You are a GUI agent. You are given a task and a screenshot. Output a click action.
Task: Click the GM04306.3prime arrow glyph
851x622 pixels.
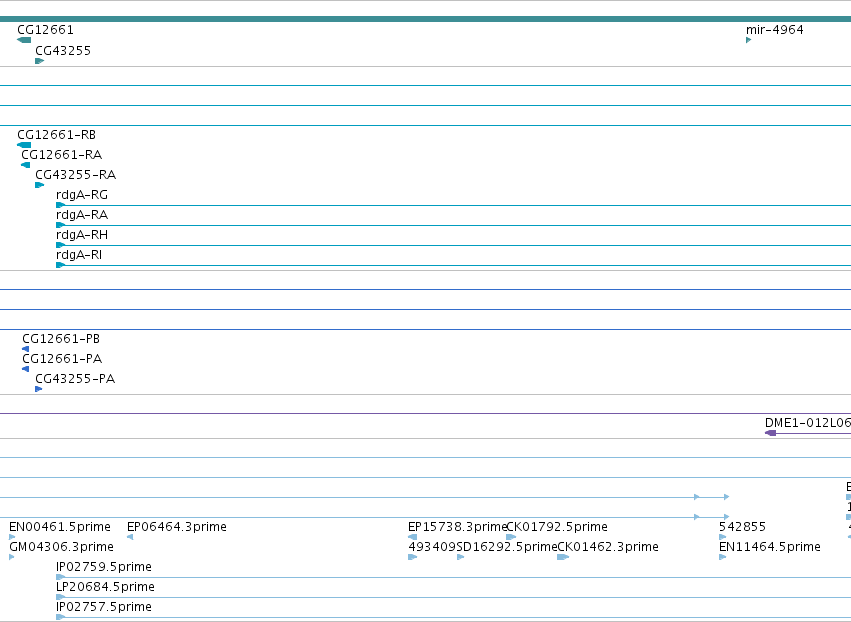point(11,557)
